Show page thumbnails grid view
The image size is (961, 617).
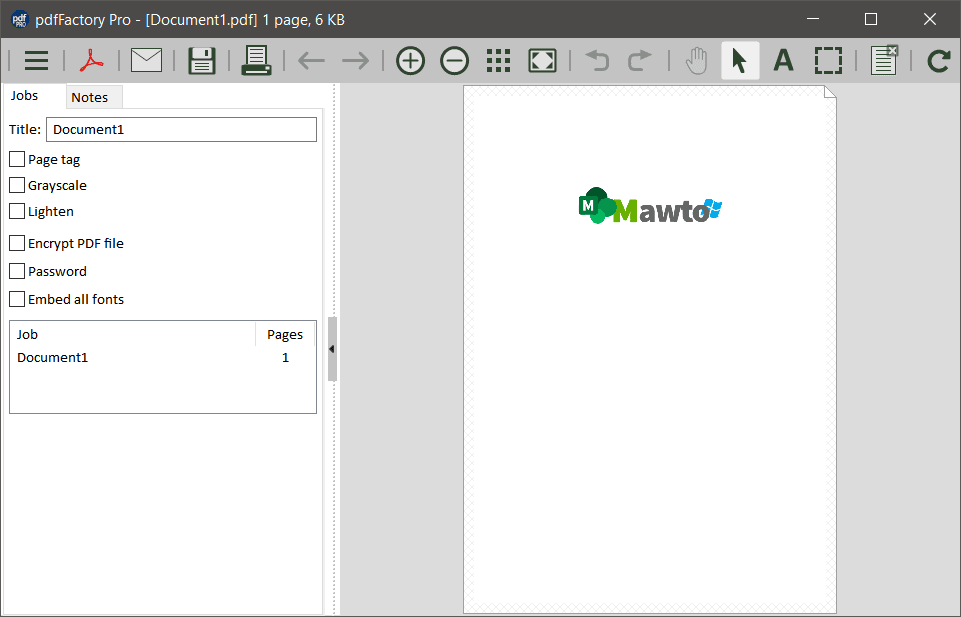click(498, 61)
